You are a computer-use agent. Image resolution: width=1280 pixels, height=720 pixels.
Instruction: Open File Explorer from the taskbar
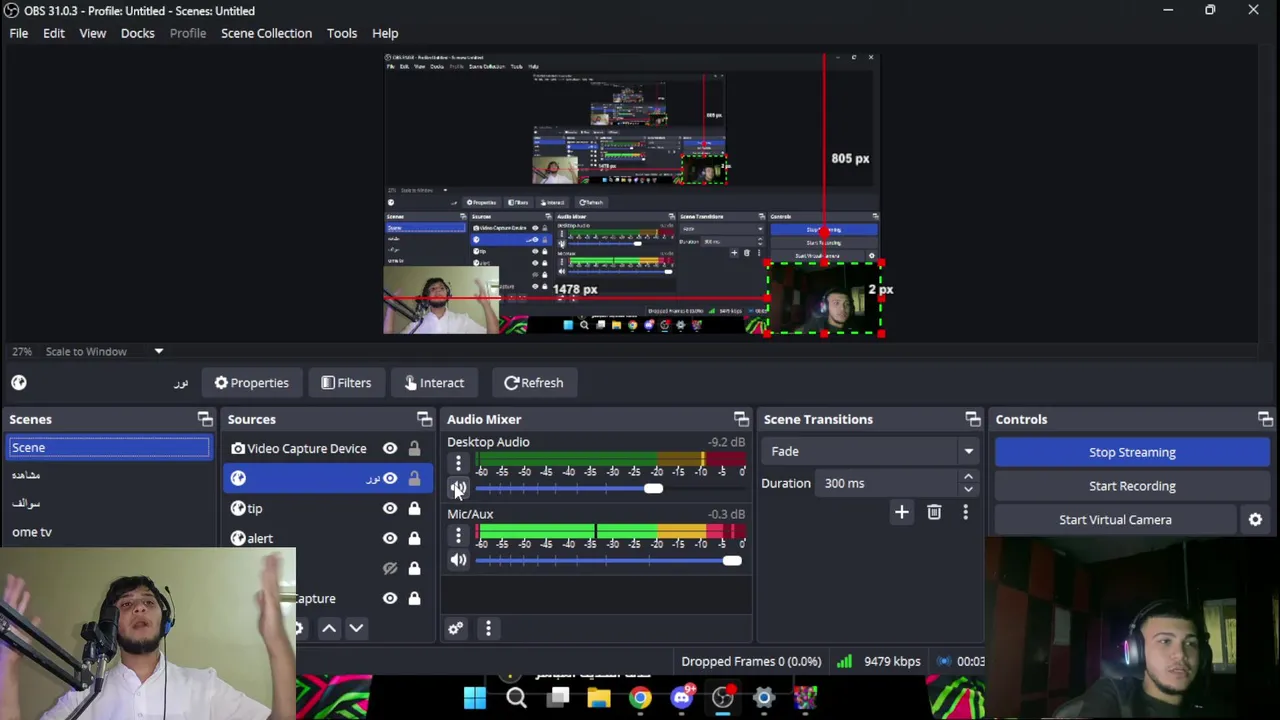(599, 697)
